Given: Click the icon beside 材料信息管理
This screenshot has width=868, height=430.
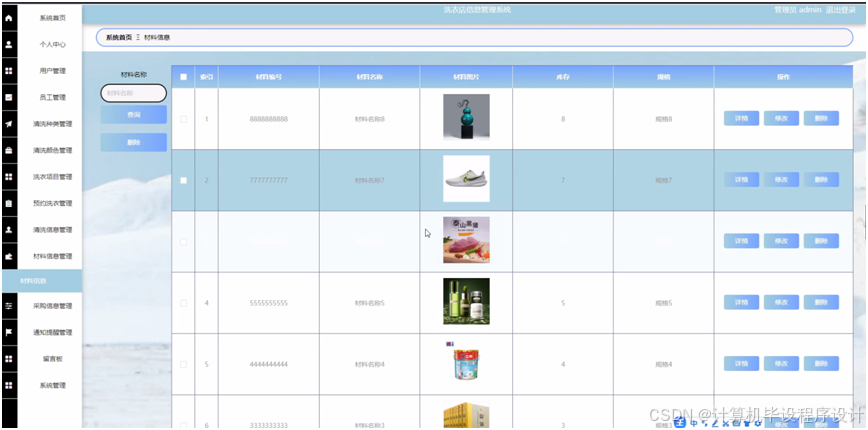Looking at the screenshot, I should [x=8, y=257].
